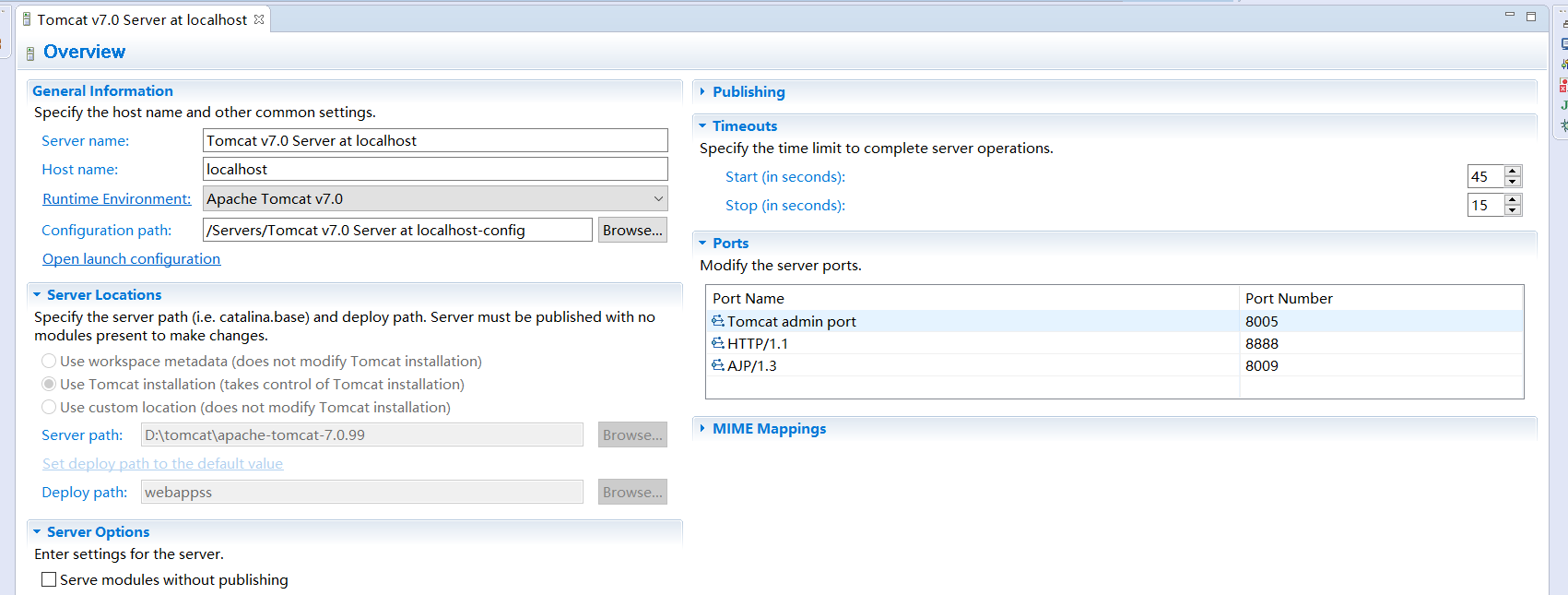This screenshot has width=1568, height=595.
Task: Select Use workspace metadata radio option
Action: point(49,361)
